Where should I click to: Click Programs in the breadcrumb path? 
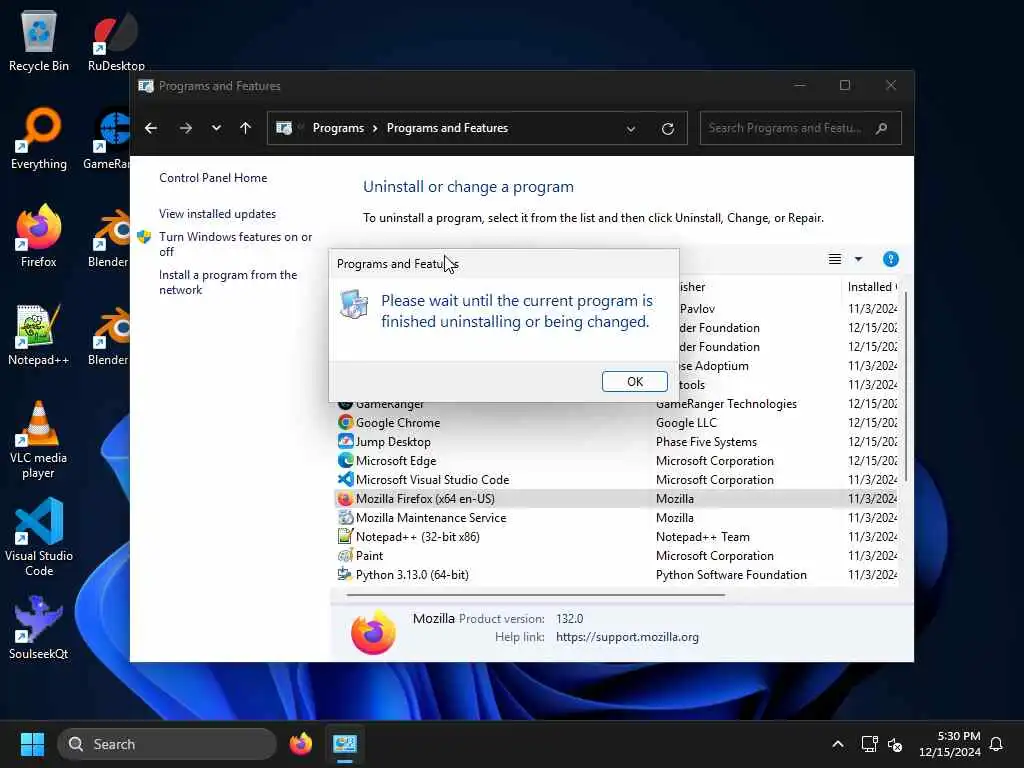tap(338, 128)
